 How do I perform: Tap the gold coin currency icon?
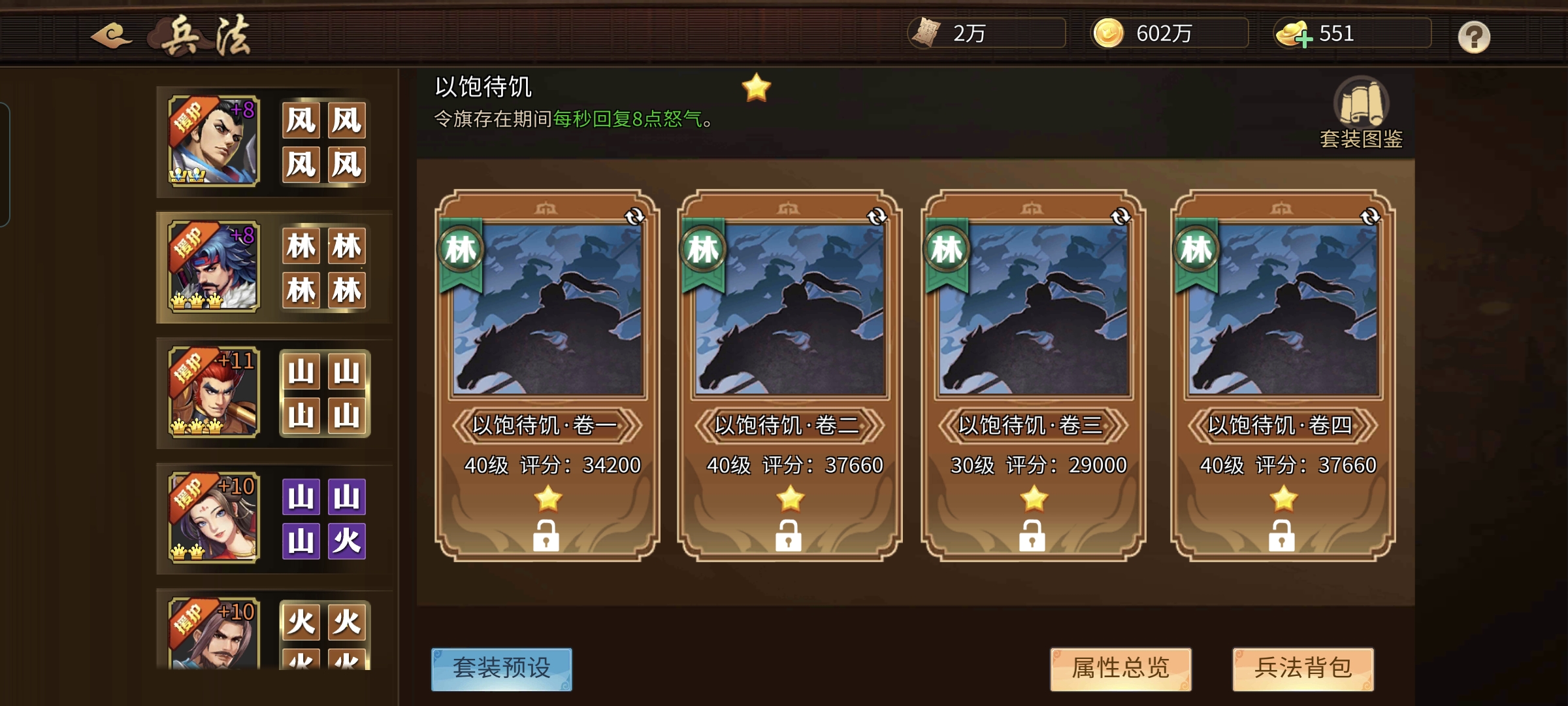tap(1108, 33)
